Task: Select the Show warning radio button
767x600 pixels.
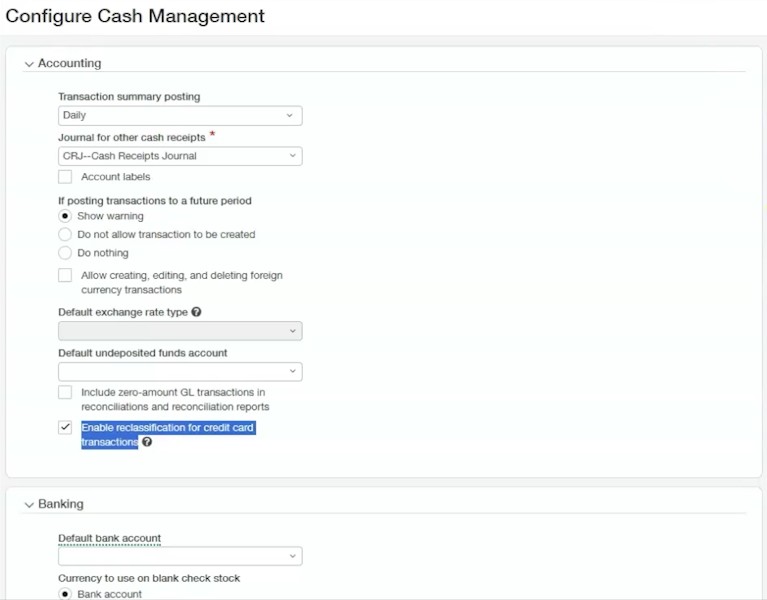Action: point(65,216)
